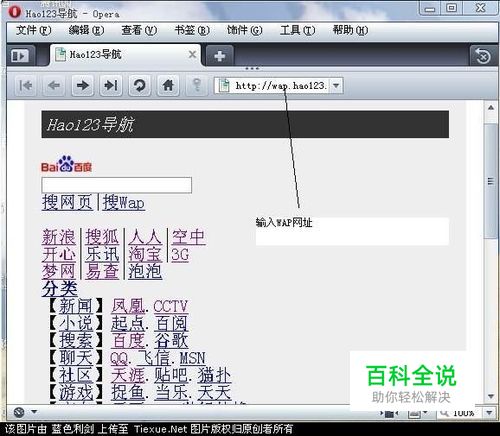The height and width of the screenshot is (436, 500).
Task: Open the 淘宝 link
Action: pyautogui.click(x=145, y=254)
